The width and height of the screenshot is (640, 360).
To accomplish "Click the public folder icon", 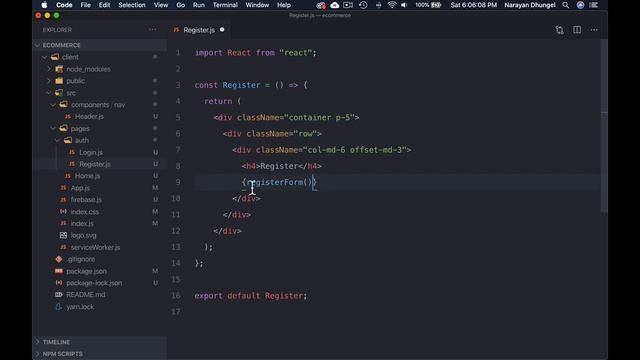I will [x=59, y=81].
